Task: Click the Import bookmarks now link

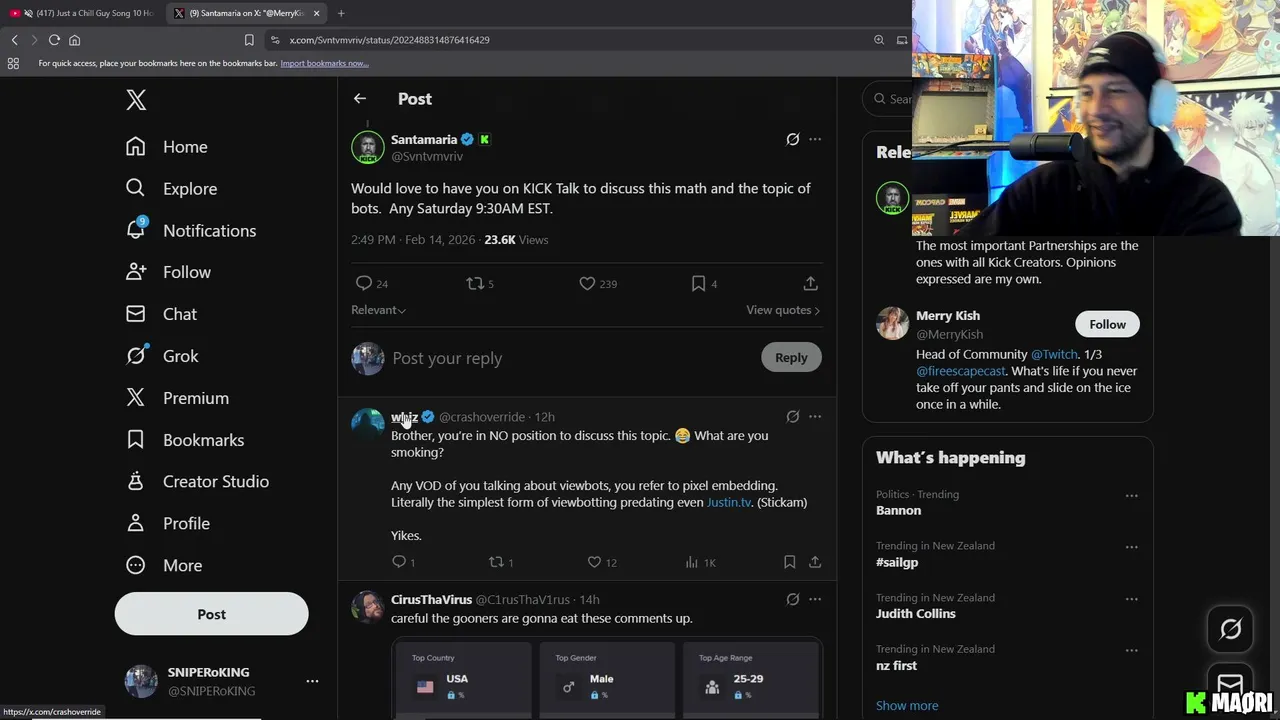Action: point(324,63)
